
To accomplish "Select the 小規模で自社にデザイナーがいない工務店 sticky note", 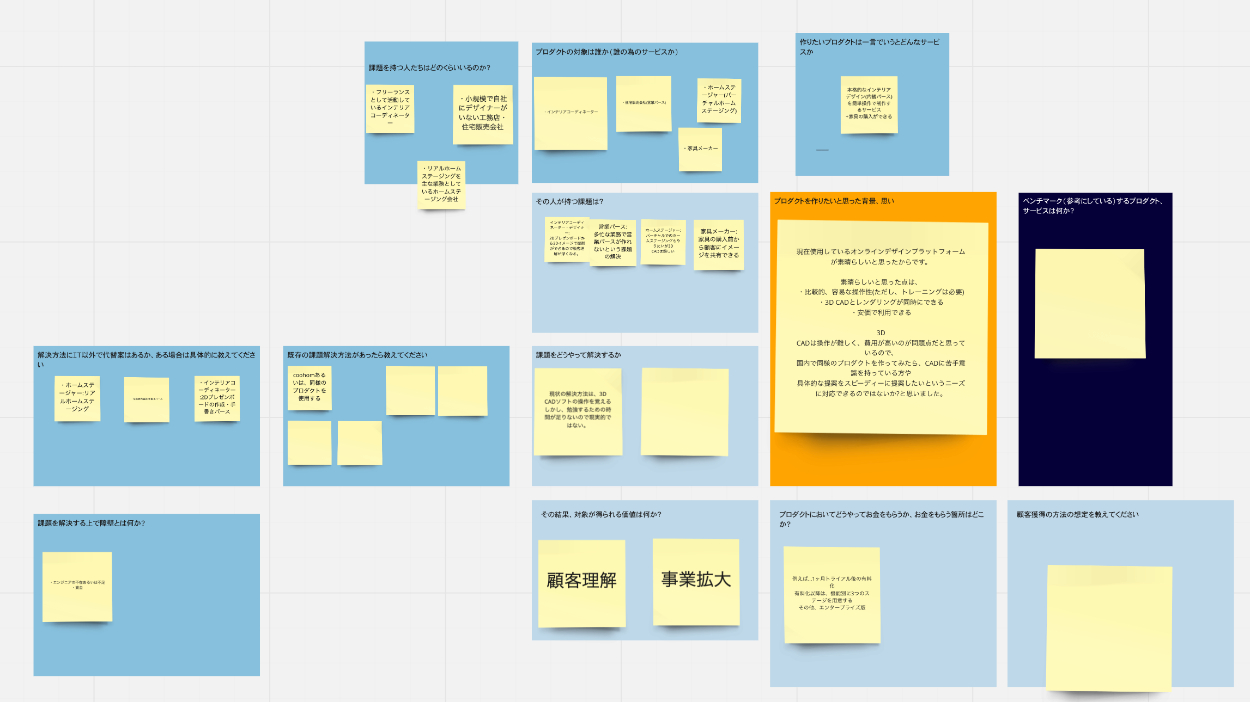I will [x=482, y=114].
